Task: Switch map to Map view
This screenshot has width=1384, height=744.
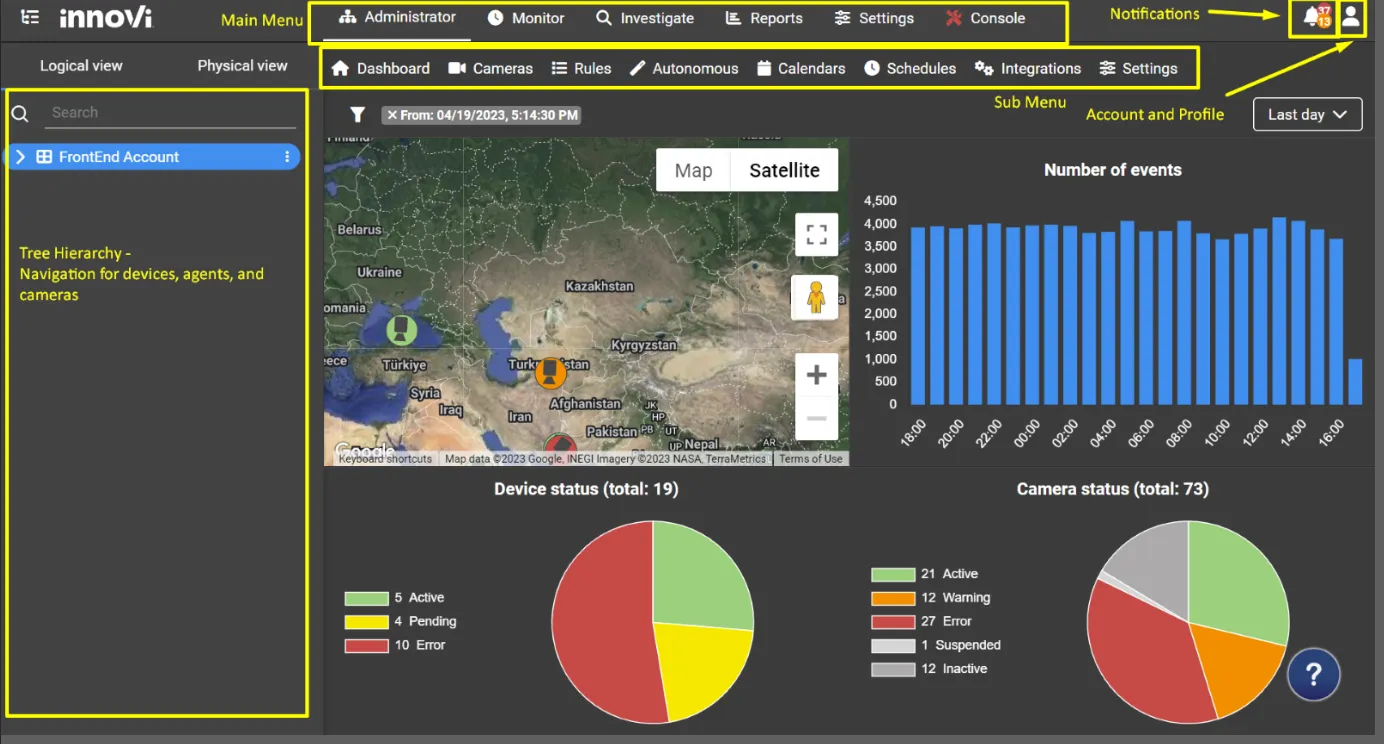Action: tap(694, 170)
